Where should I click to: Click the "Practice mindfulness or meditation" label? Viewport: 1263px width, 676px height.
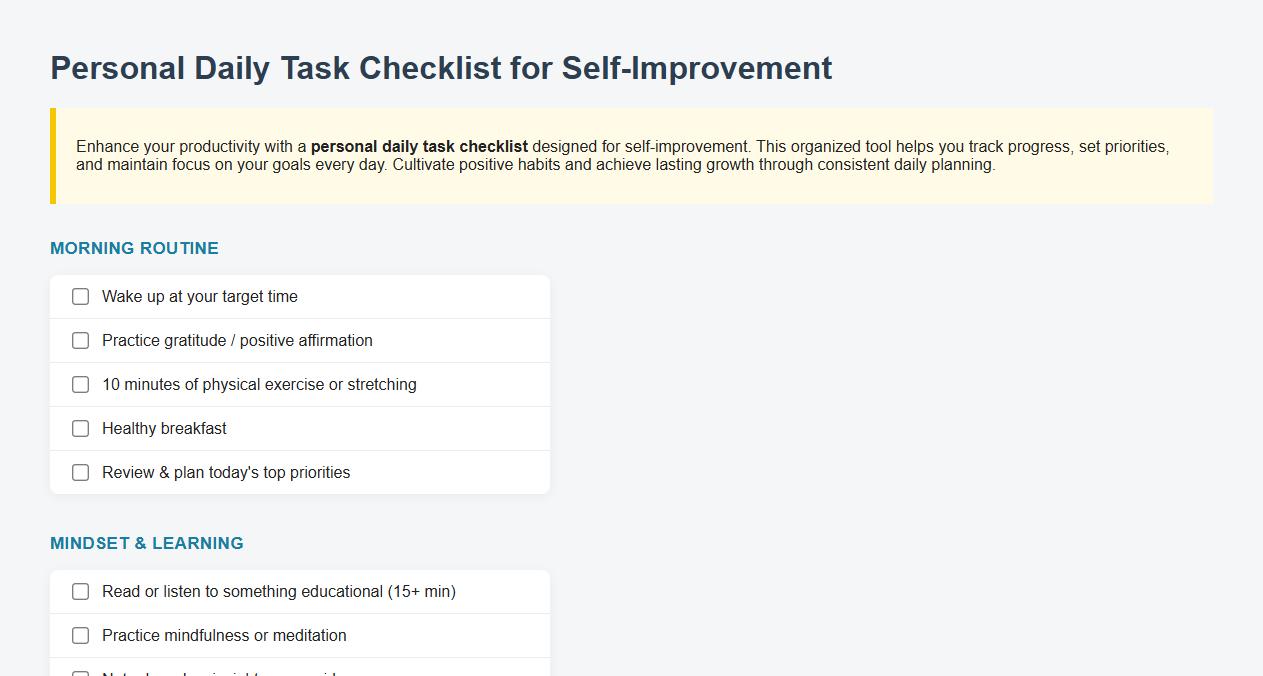[x=224, y=635]
